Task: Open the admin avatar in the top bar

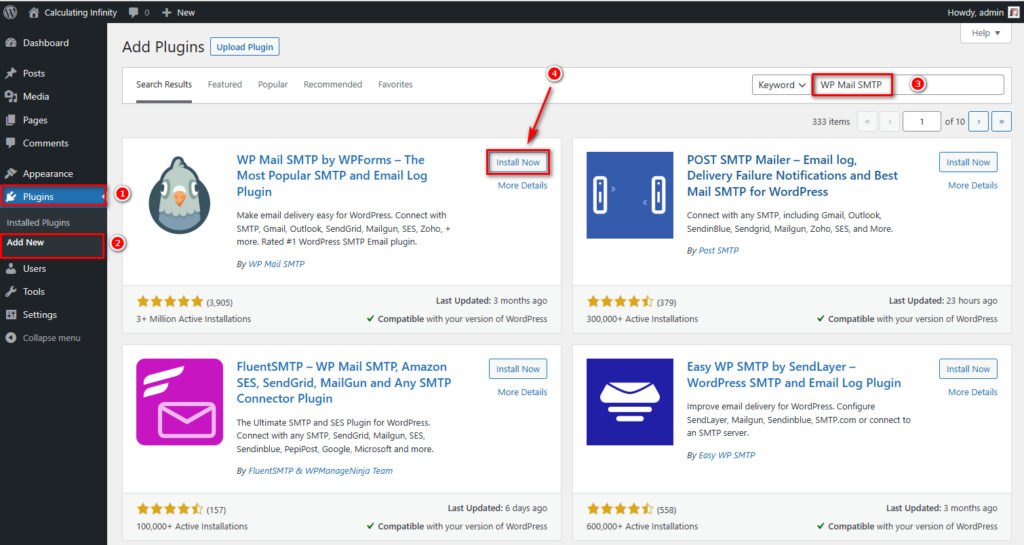Action: 1014,12
